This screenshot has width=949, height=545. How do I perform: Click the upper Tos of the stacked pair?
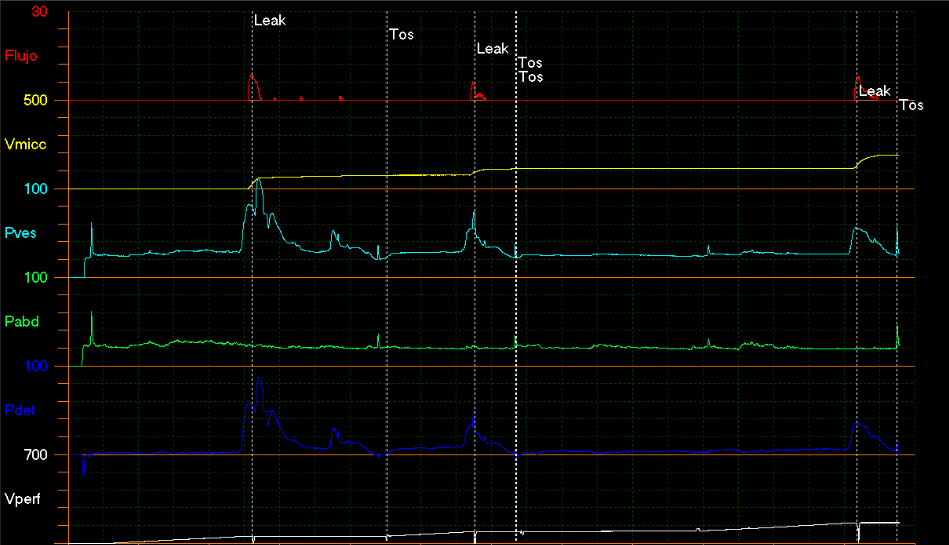531,63
